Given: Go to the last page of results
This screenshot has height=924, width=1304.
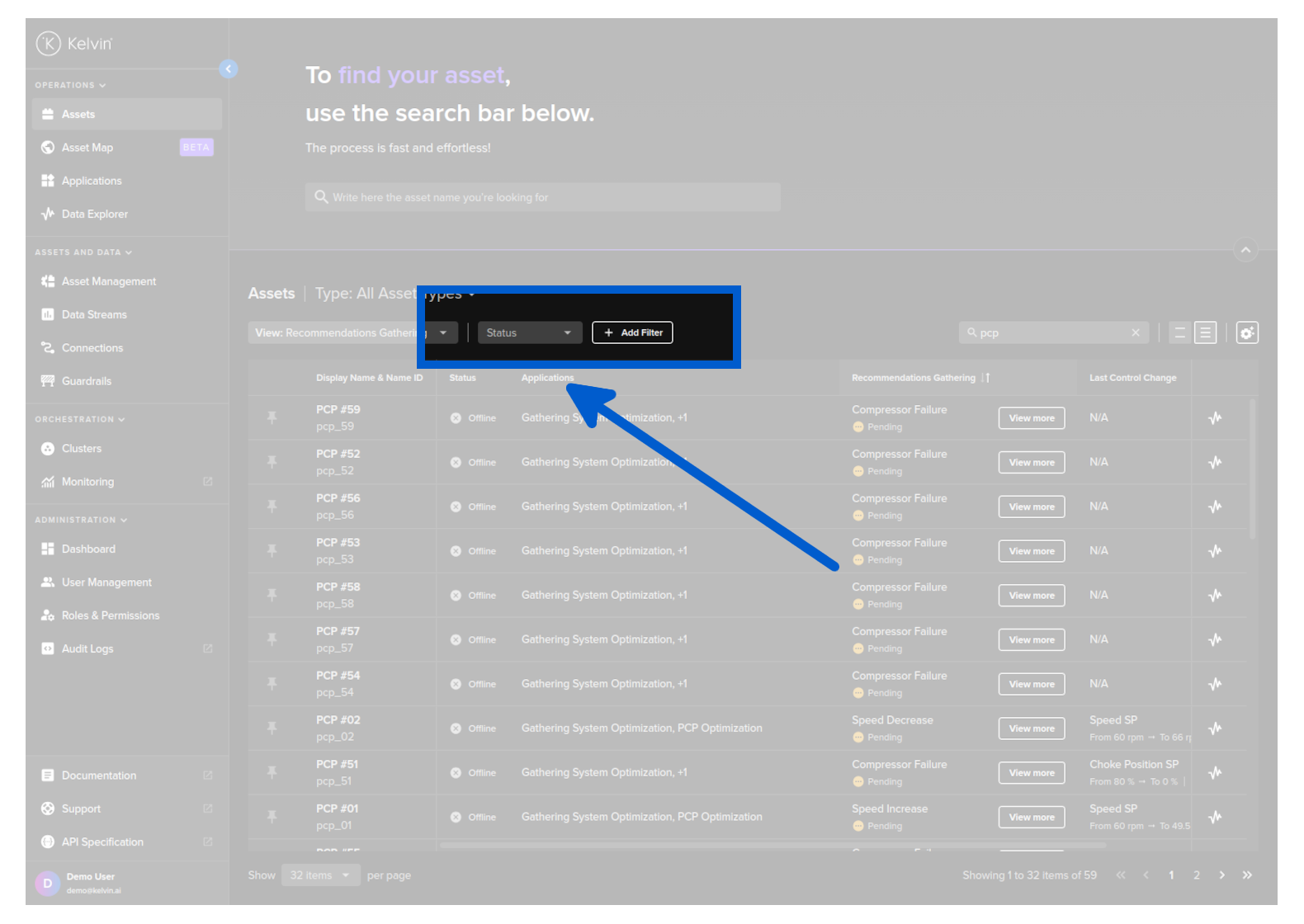Looking at the screenshot, I should coord(1247,875).
